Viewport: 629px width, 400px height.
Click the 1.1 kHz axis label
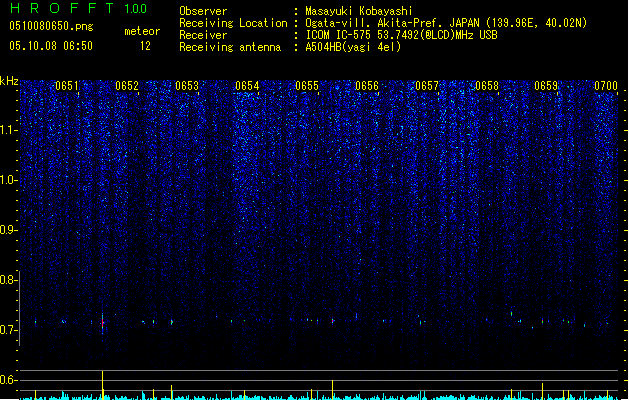(x=8, y=130)
